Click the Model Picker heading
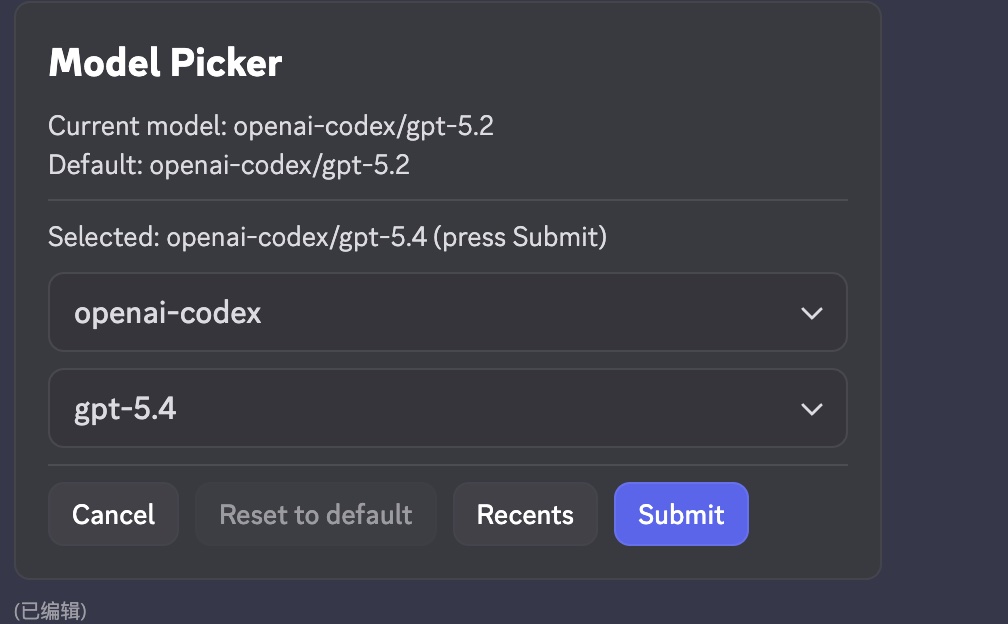Image resolution: width=1008 pixels, height=624 pixels. (x=165, y=63)
